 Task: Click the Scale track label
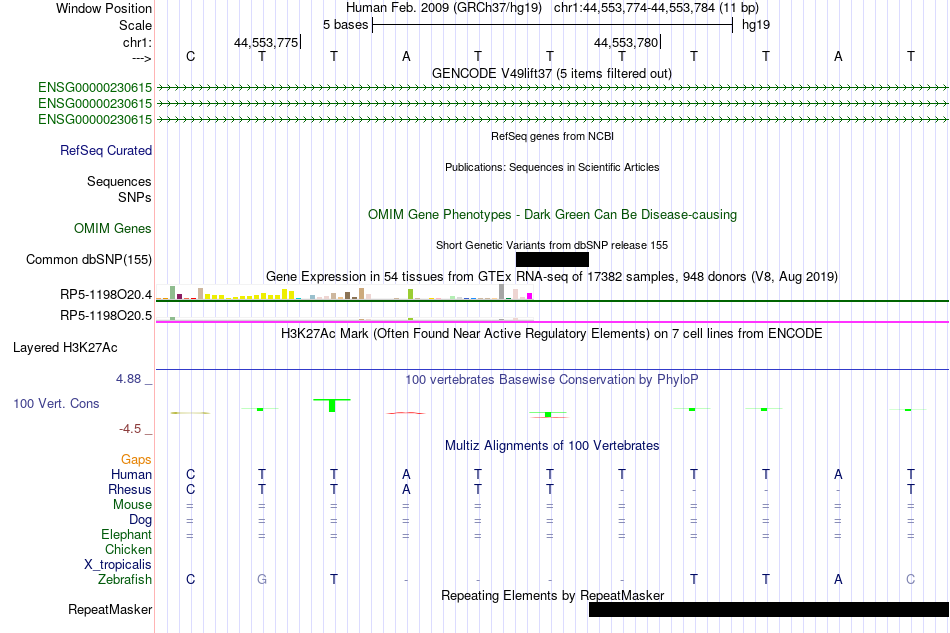coord(135,25)
